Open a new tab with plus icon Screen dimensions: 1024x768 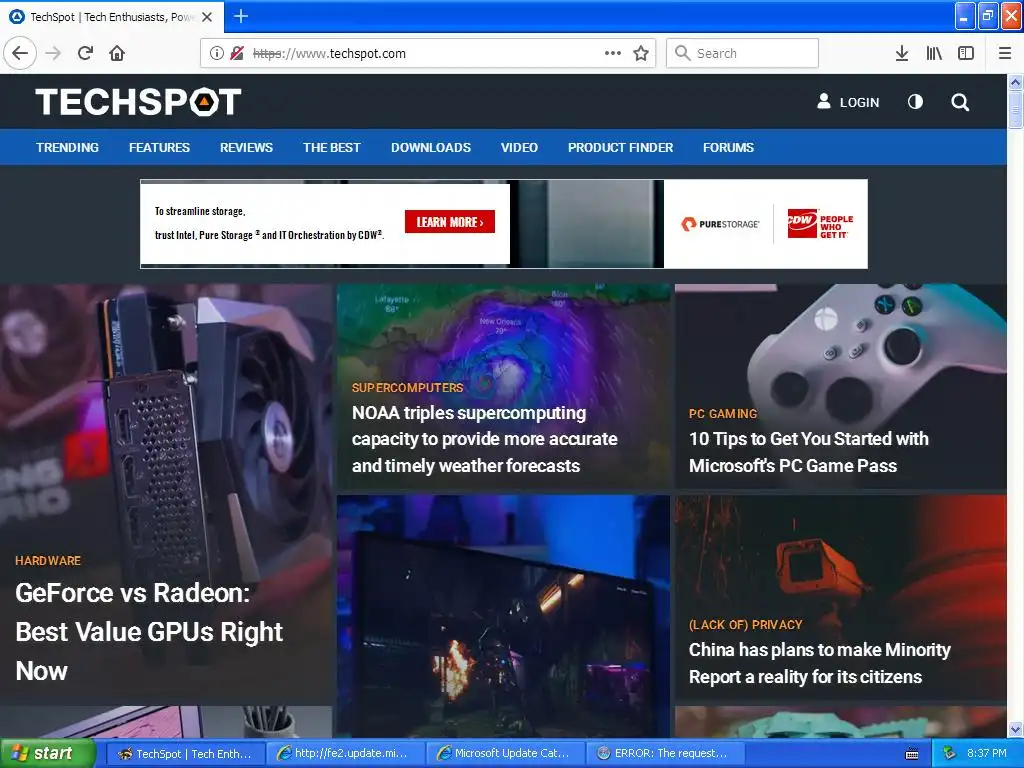(x=240, y=16)
